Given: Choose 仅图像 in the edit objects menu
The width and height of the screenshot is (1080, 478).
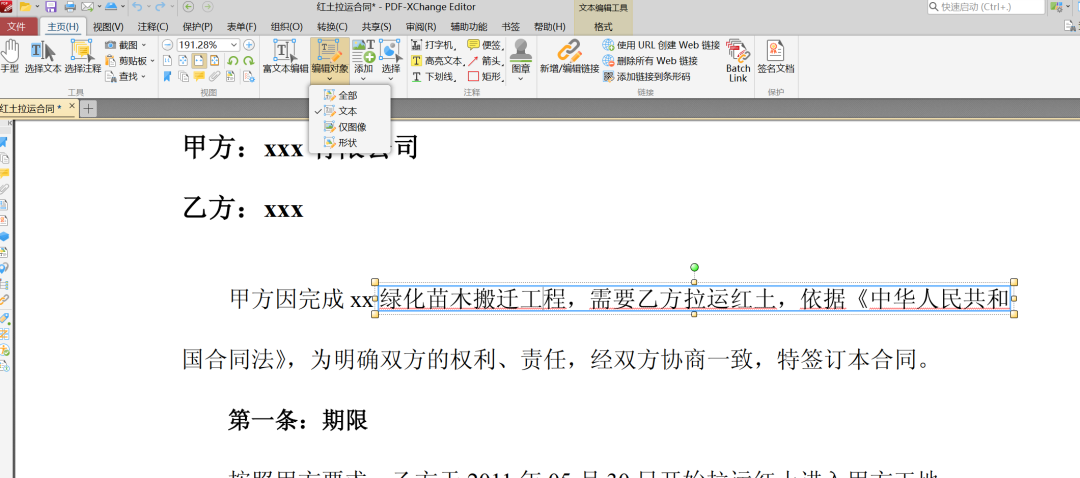Looking at the screenshot, I should pyautogui.click(x=351, y=127).
